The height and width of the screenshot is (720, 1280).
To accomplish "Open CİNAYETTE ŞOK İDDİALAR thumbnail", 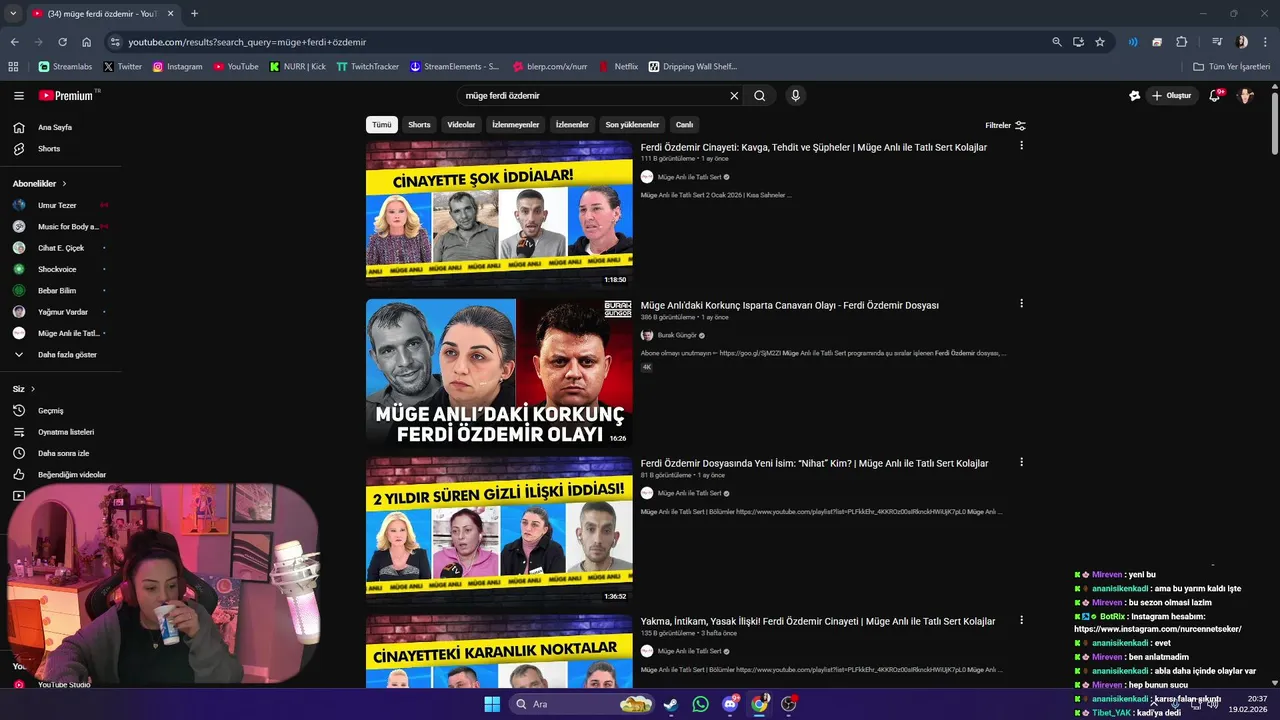I will [x=499, y=213].
